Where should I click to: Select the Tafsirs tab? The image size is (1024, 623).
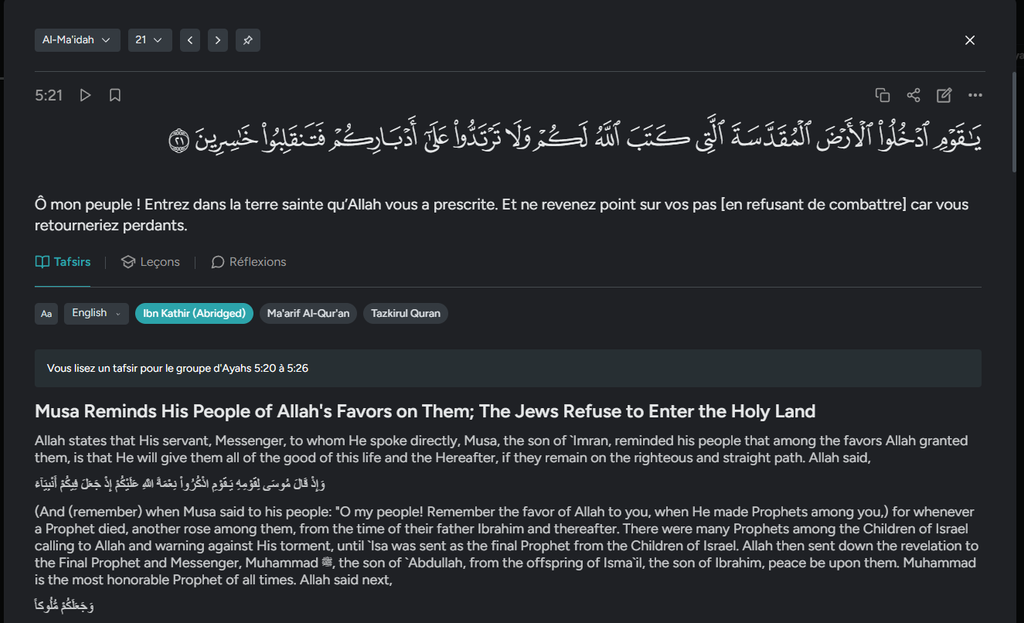point(63,262)
